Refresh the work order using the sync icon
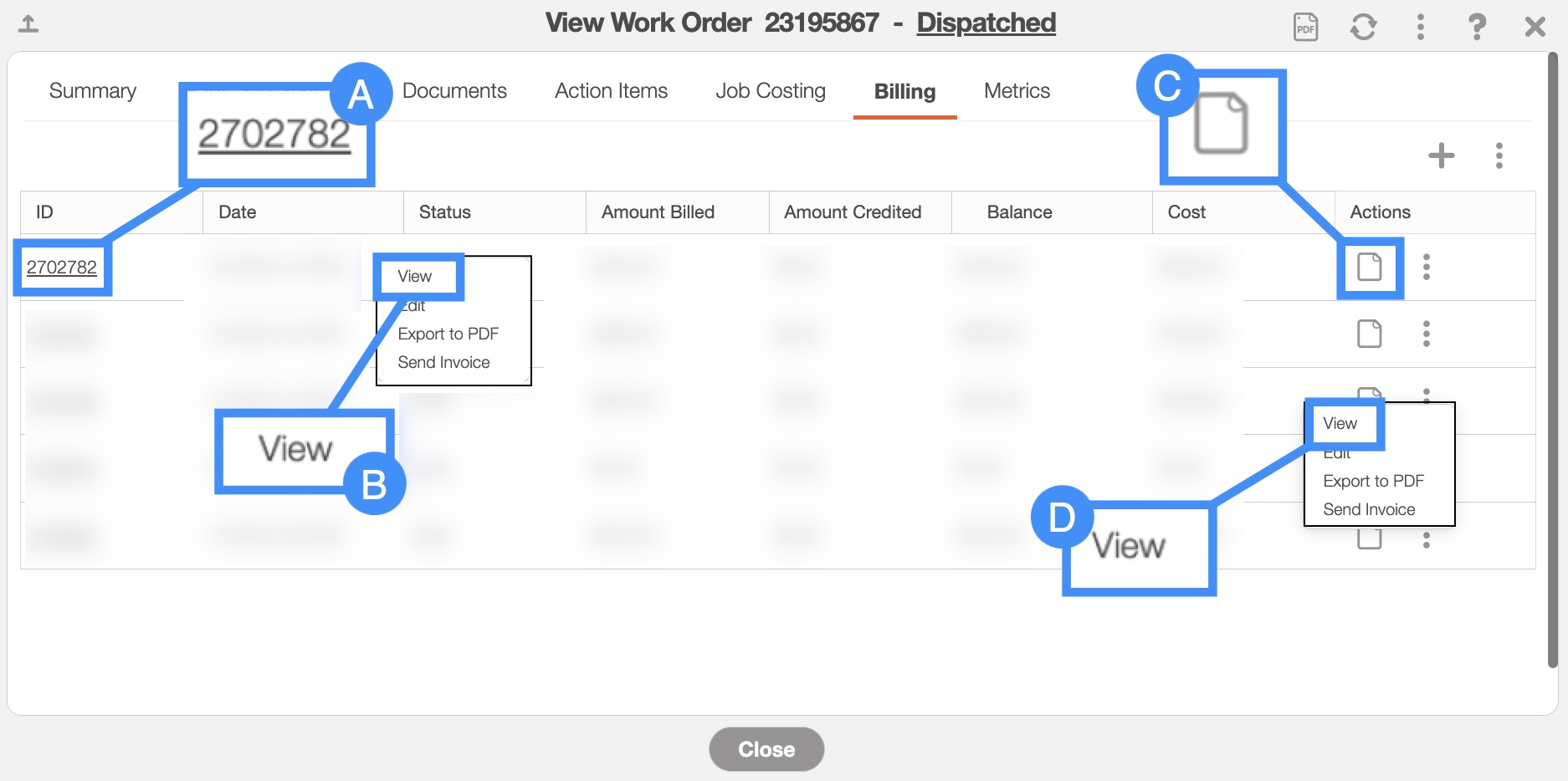This screenshot has height=781, width=1568. [1363, 27]
